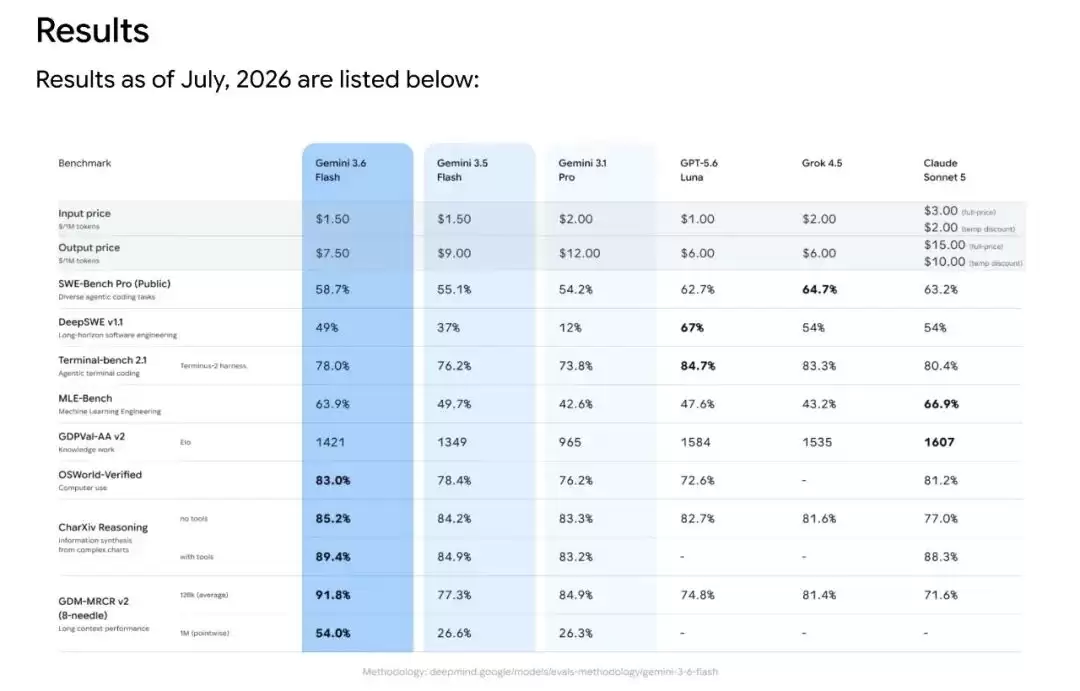
Task: Click the Gemini 3.5 Flash column header
Action: tap(461, 170)
